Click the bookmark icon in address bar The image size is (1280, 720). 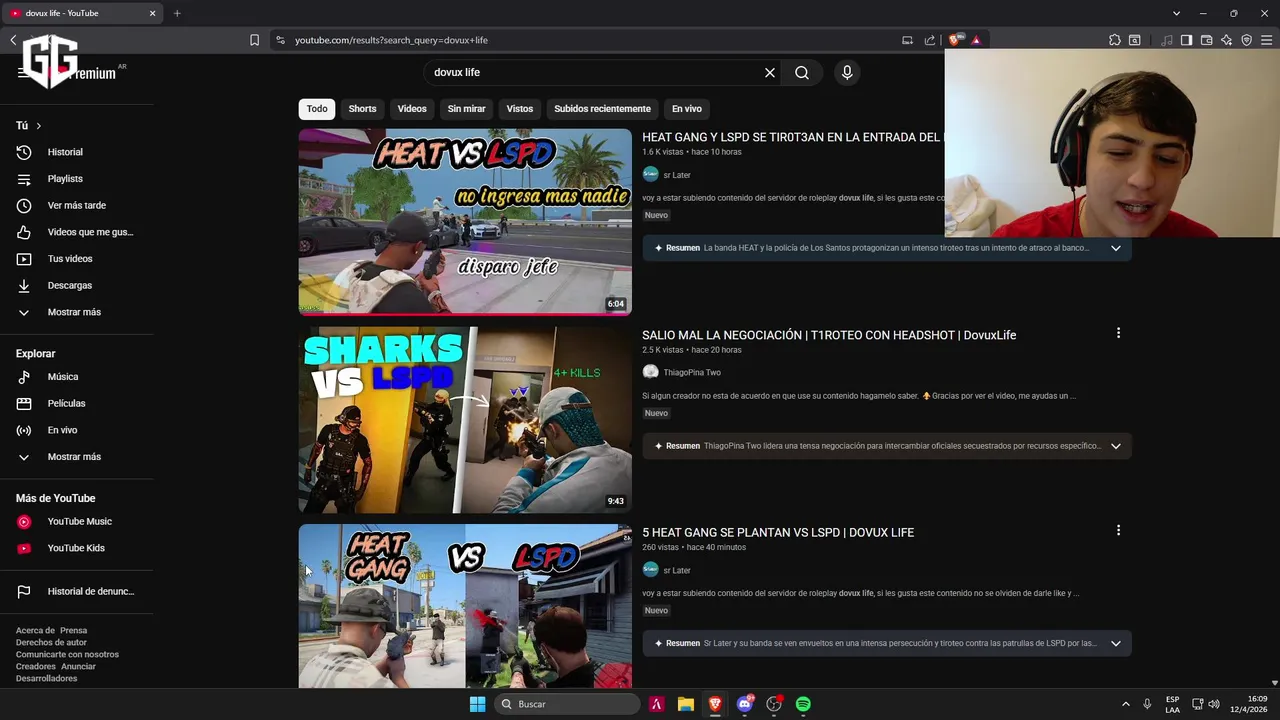(254, 40)
